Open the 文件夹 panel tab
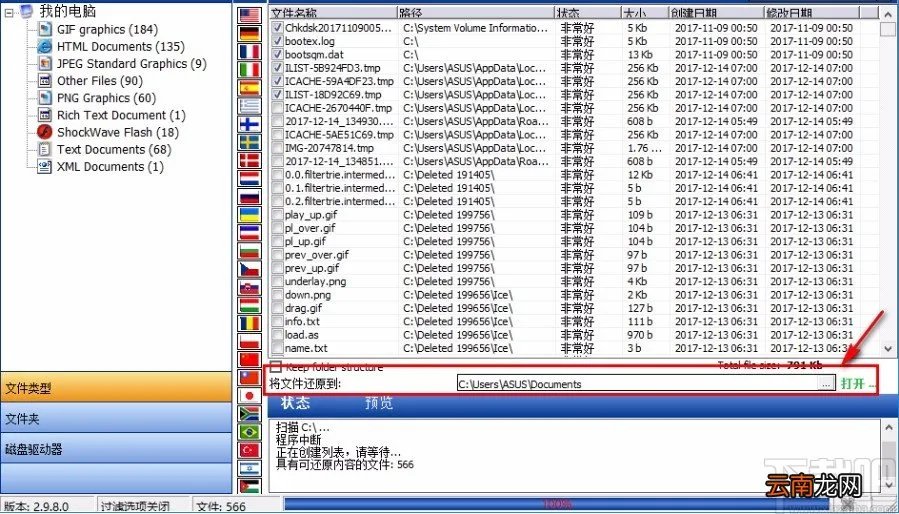Image resolution: width=899 pixels, height=514 pixels. click(116, 418)
